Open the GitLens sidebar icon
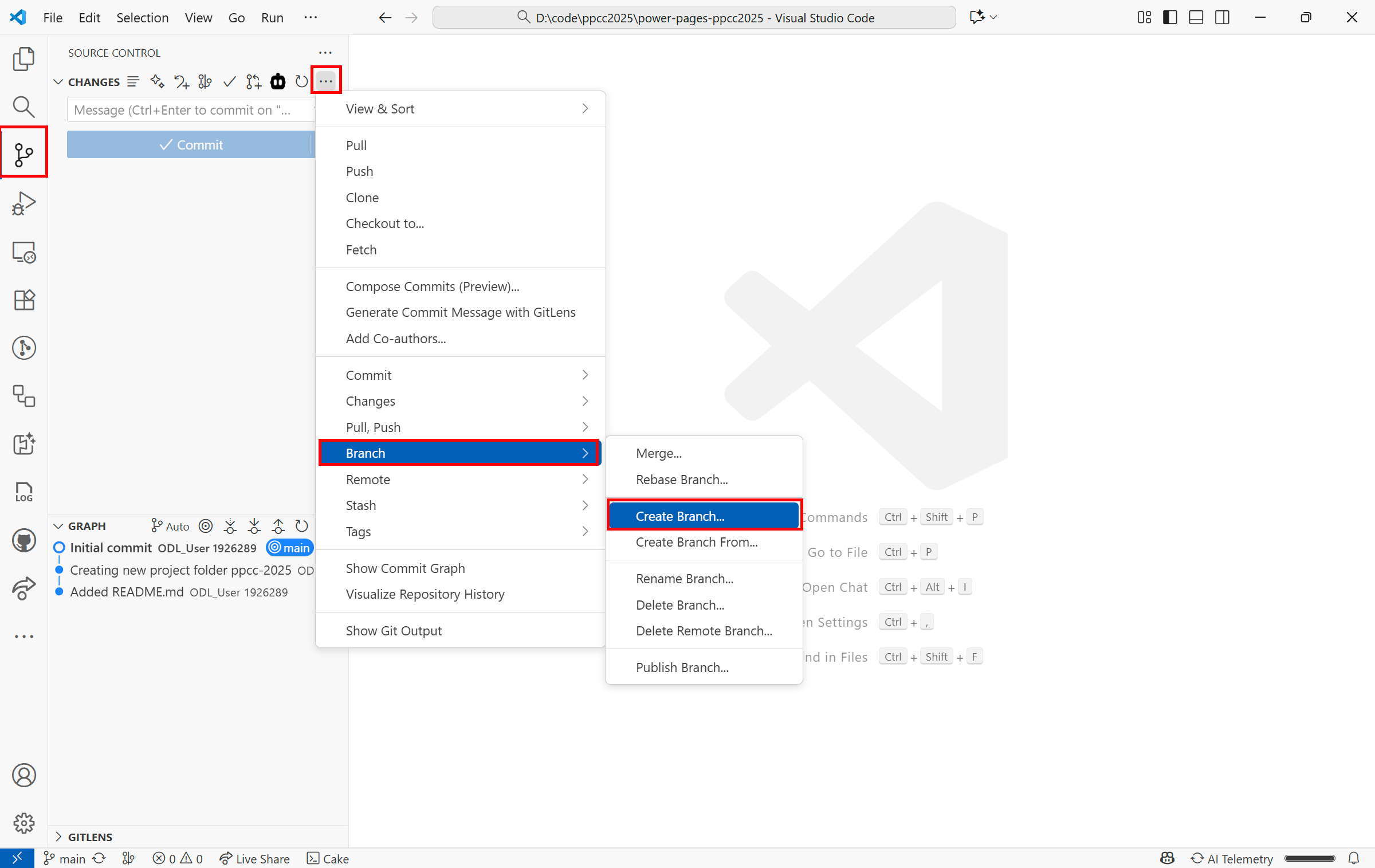The height and width of the screenshot is (868, 1375). tap(24, 348)
